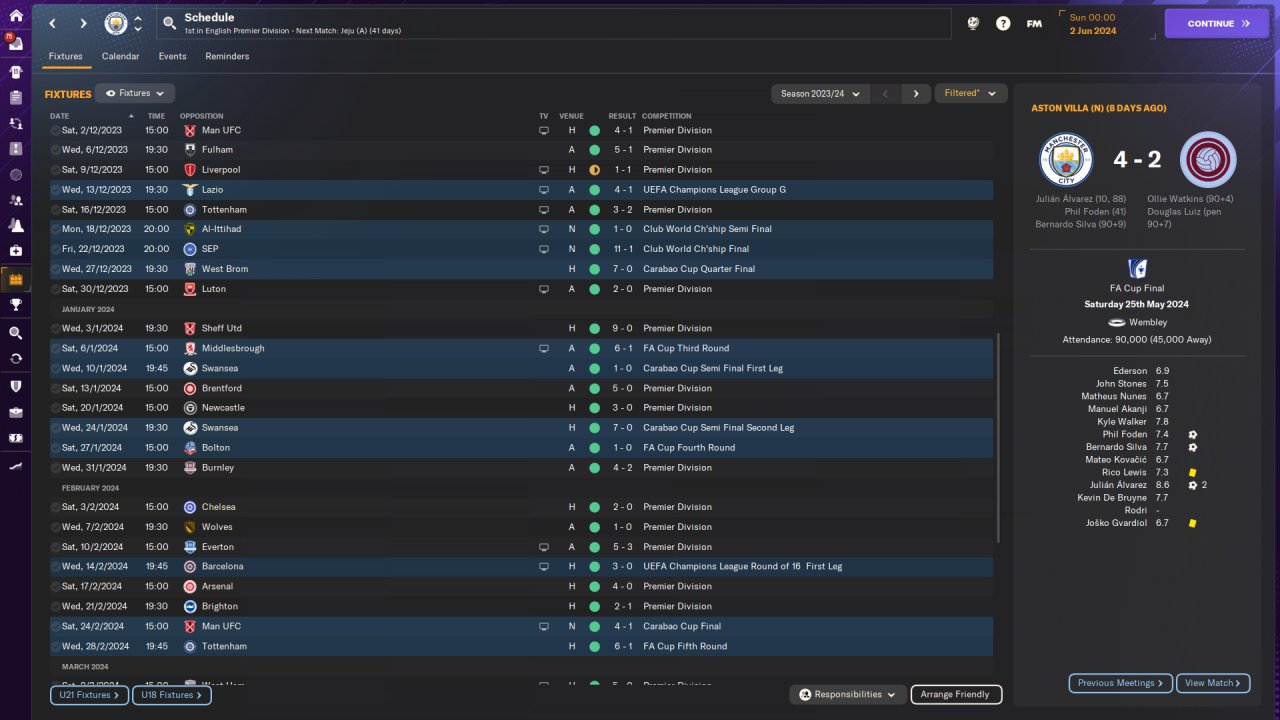Click the Opposition column header
1280x720 pixels.
pyautogui.click(x=201, y=116)
